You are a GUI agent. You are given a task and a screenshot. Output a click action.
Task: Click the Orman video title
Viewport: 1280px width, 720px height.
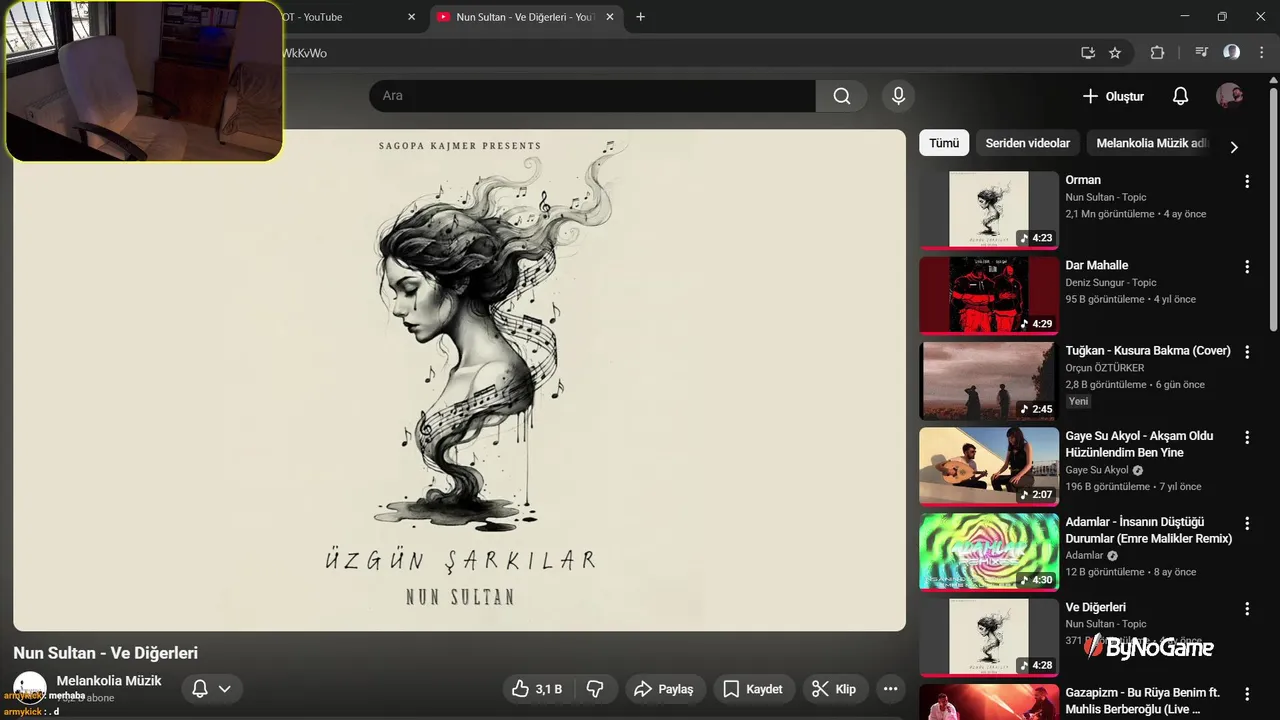(1083, 180)
